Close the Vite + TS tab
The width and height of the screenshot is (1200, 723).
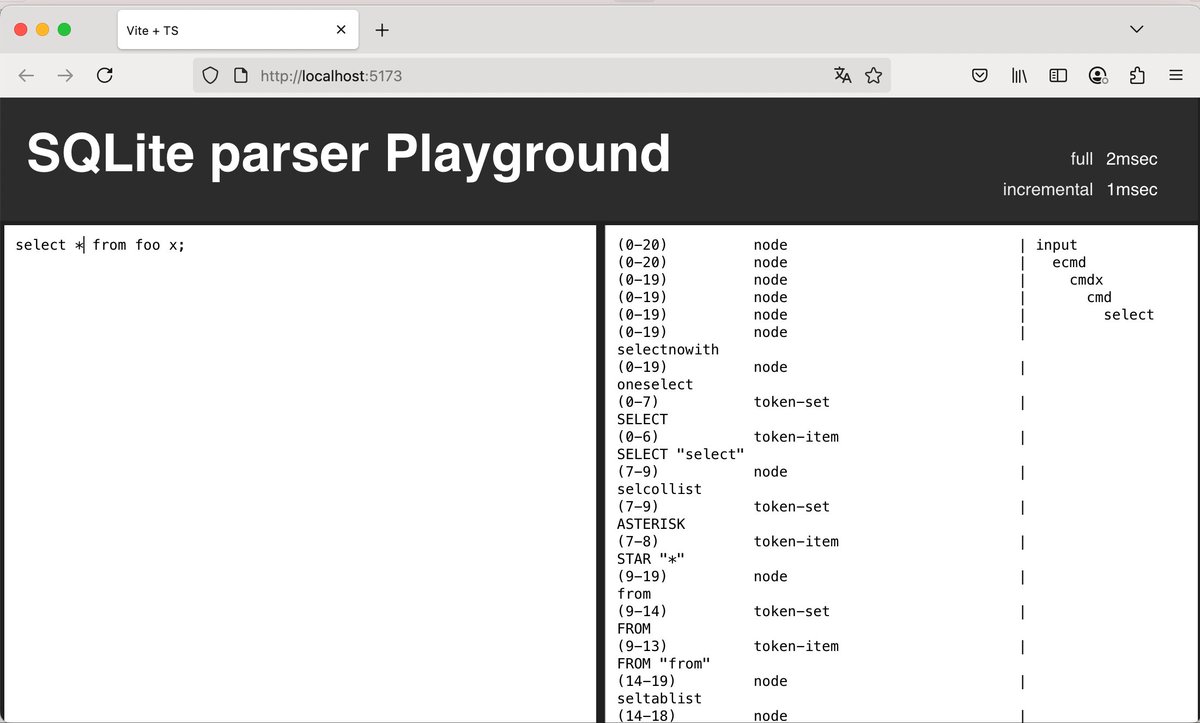tap(341, 30)
